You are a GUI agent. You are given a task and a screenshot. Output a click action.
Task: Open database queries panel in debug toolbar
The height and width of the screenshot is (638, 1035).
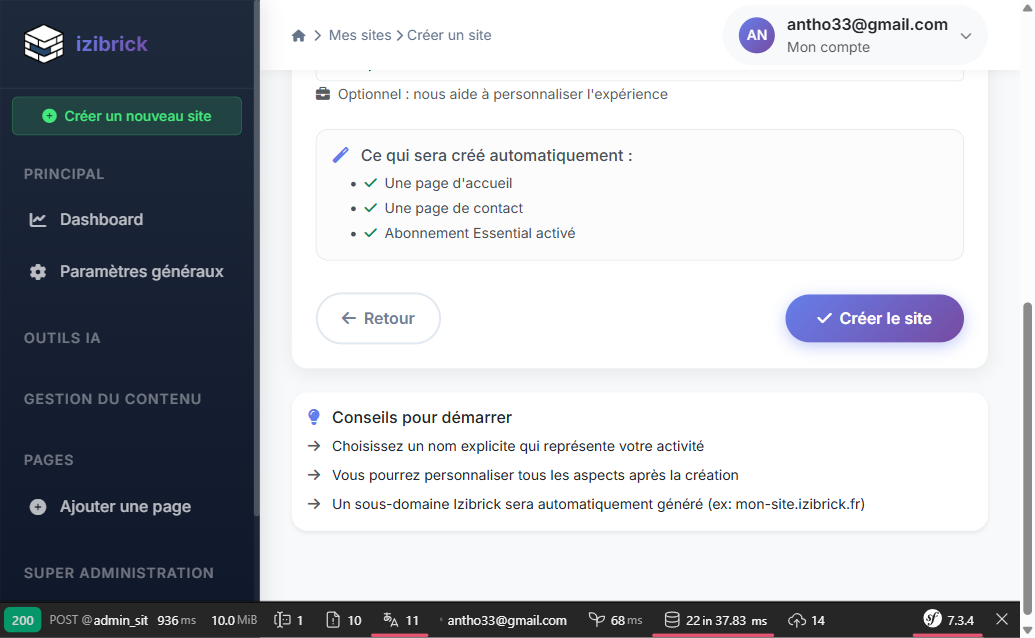[716, 620]
